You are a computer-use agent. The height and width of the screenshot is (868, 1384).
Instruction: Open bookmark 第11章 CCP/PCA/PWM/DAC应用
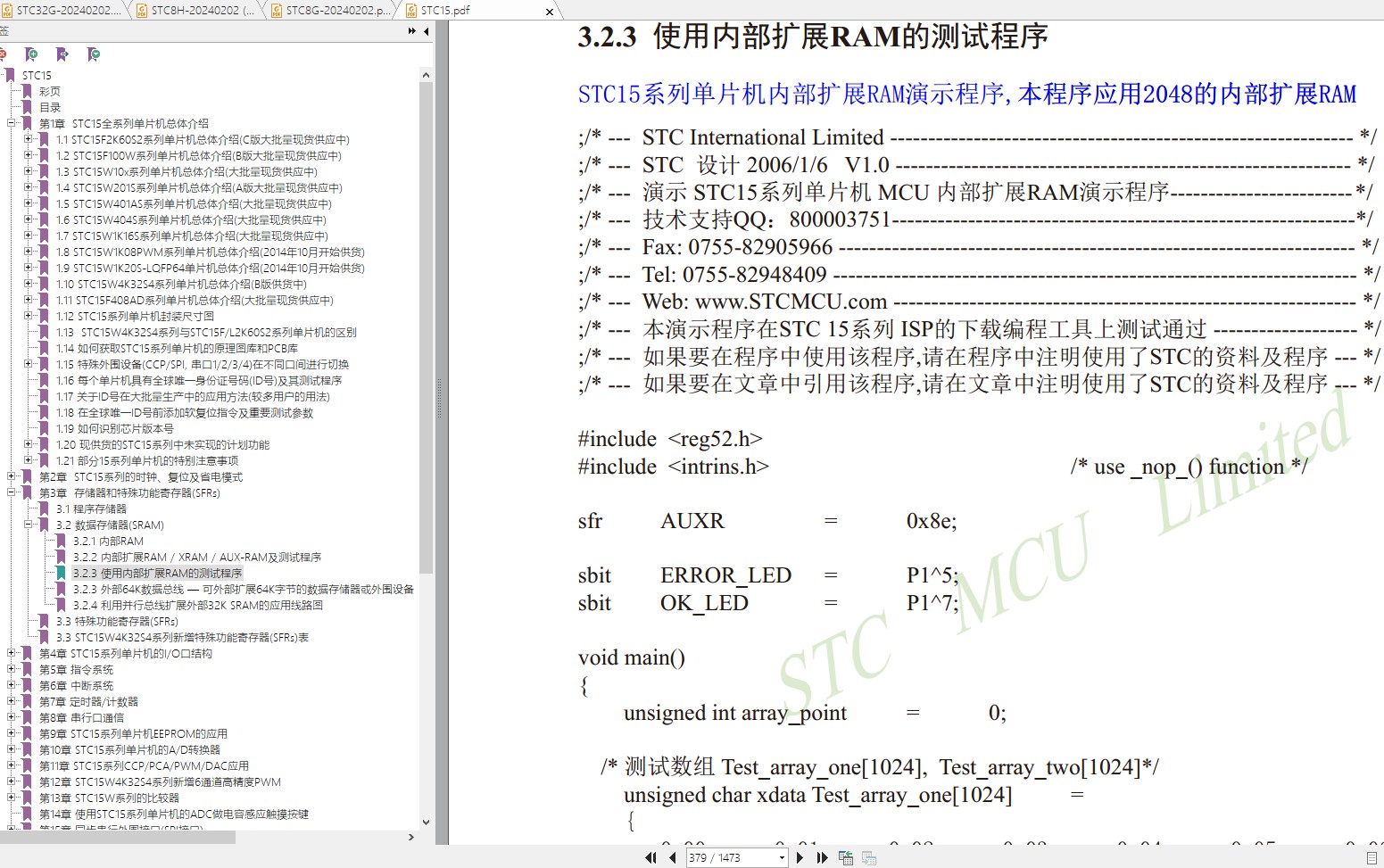(x=144, y=765)
